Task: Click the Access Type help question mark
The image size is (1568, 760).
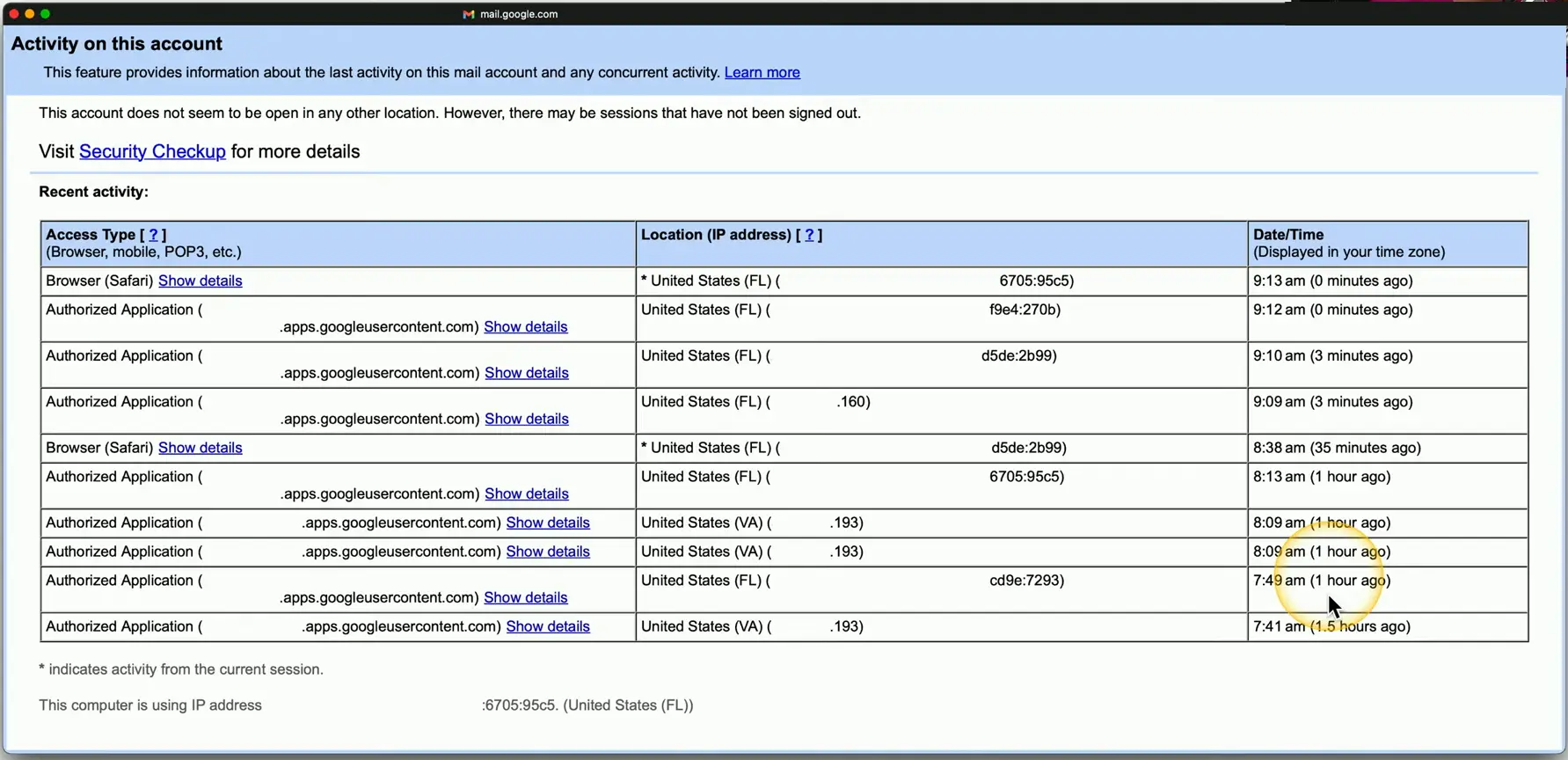Action: tap(153, 235)
